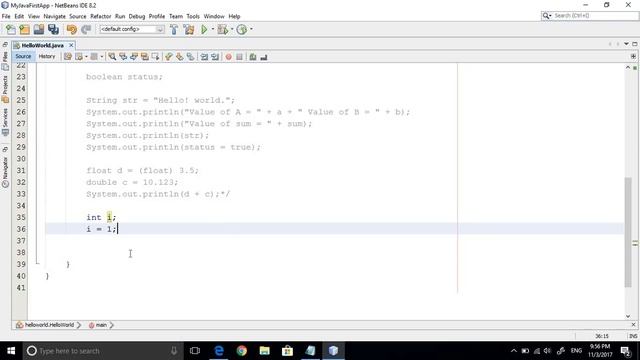Toggle Highlight Search in editor toolbar
The height and width of the screenshot is (360, 640).
145,57
